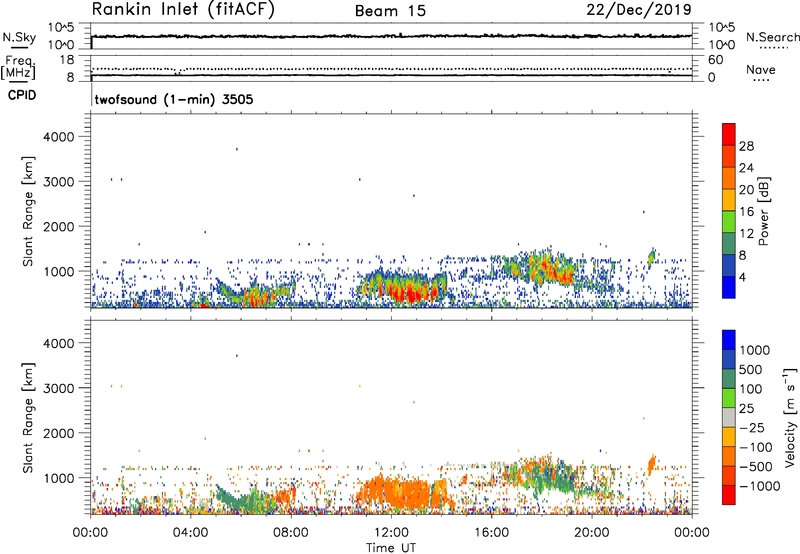800x554 pixels.
Task: Pick the red top segment of Power color bar
Action: tap(729, 135)
